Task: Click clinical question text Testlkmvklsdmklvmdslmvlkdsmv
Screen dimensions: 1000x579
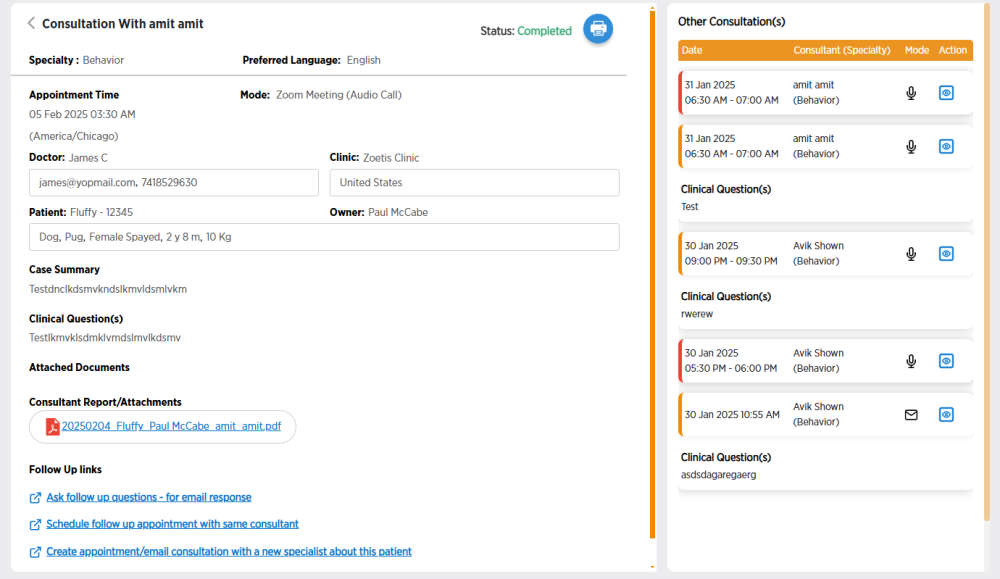Action: pyautogui.click(x=105, y=337)
